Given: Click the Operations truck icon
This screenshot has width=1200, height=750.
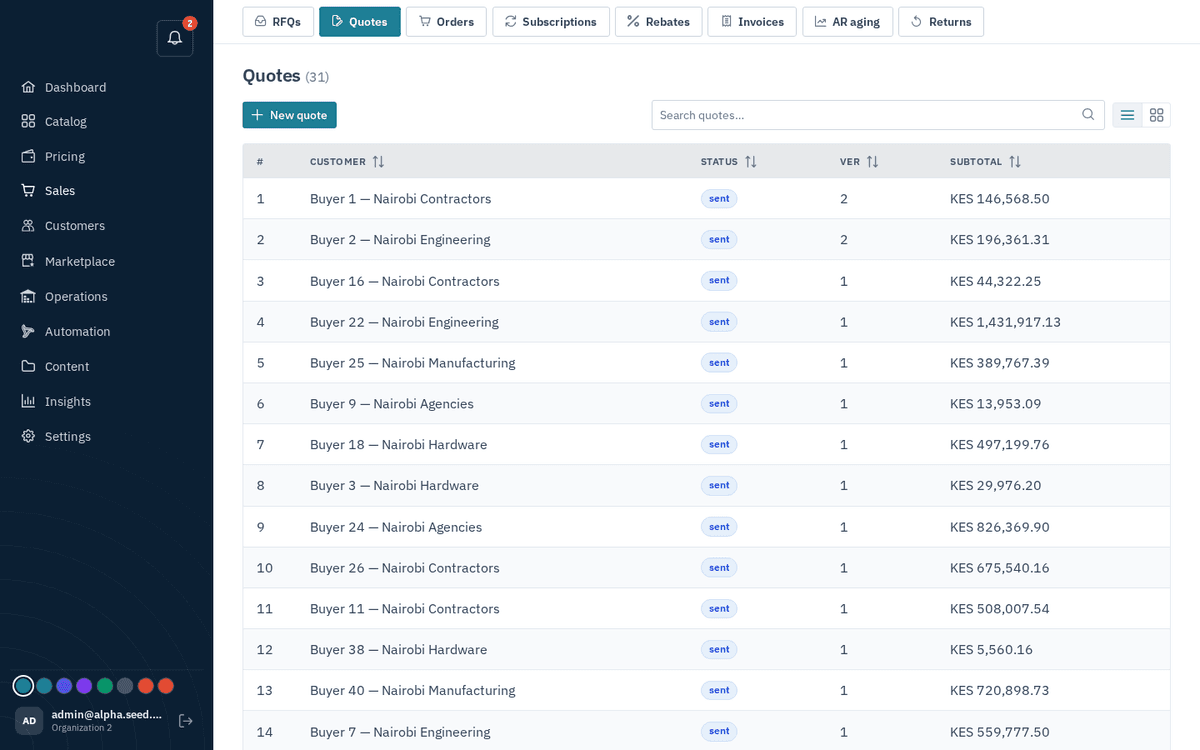Looking at the screenshot, I should point(28,296).
